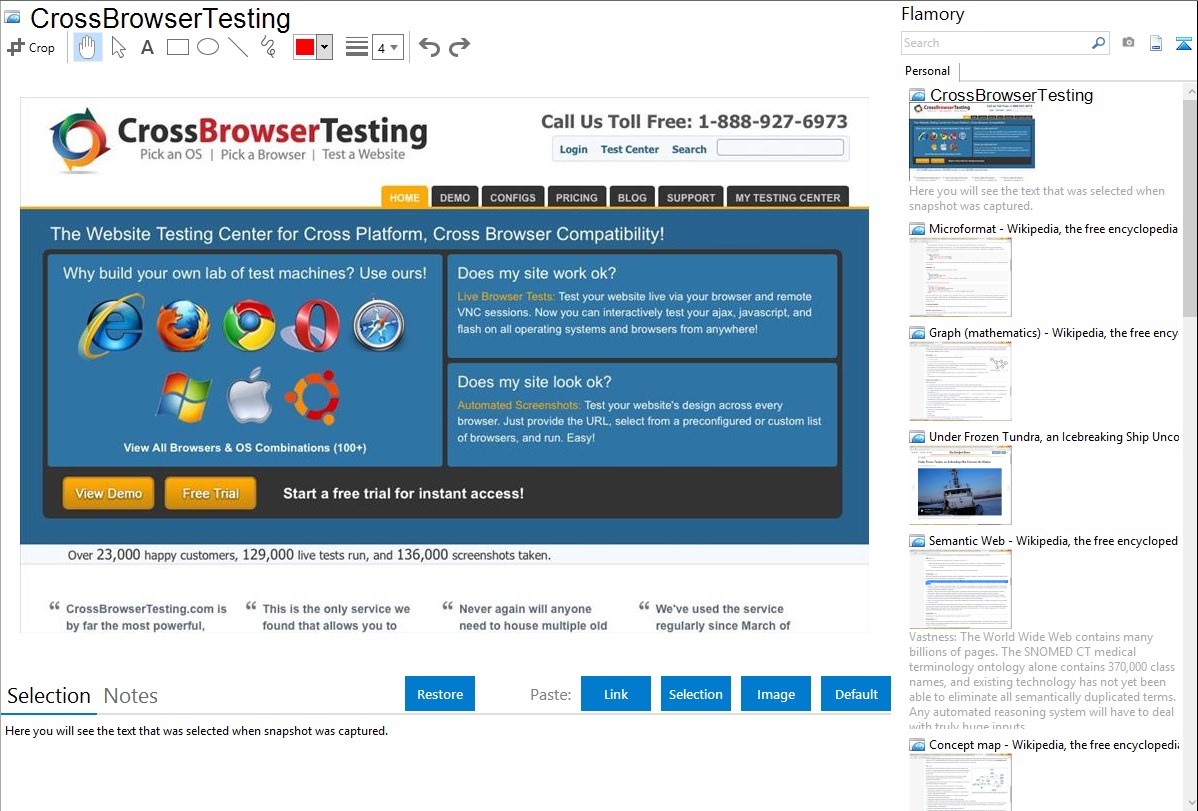Click the CrossBrowserTesting snapshot title in list

tap(1011, 95)
